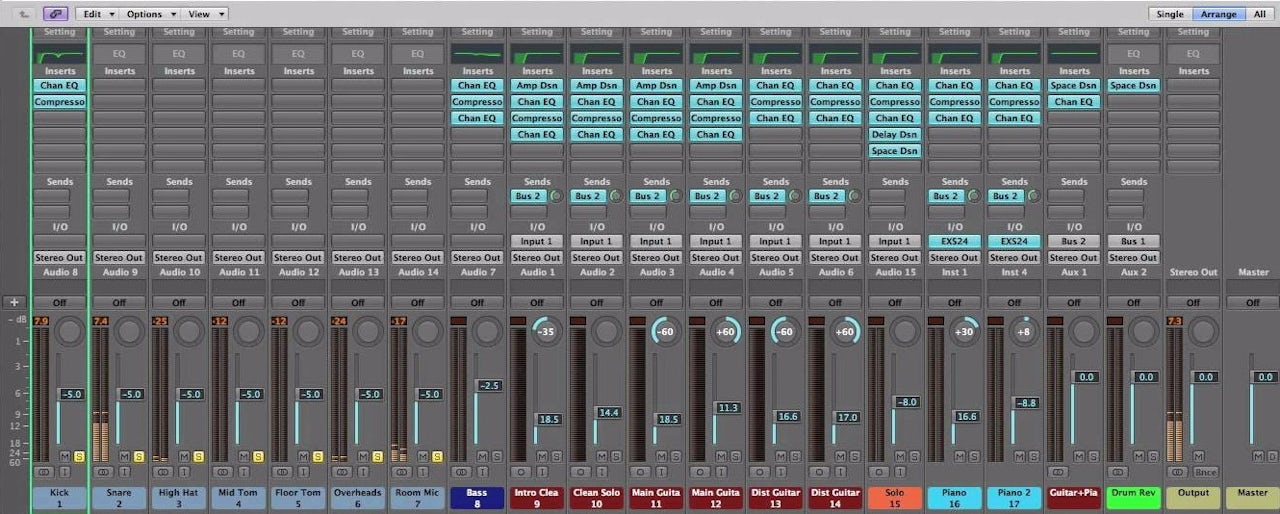Click Kick channel pan knob
The image size is (1280, 514).
tap(69, 331)
